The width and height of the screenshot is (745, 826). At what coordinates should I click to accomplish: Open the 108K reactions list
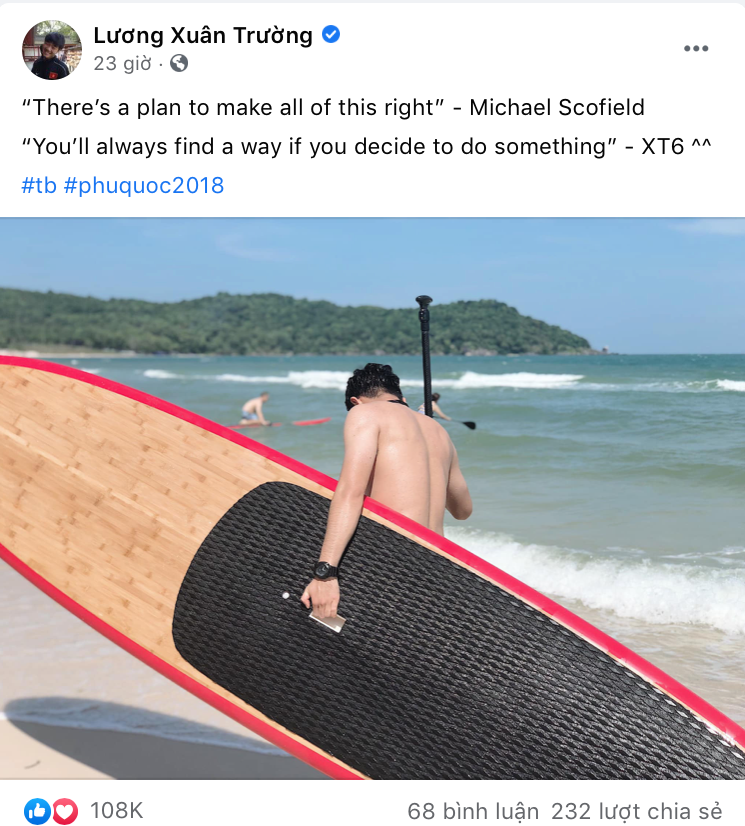[x=116, y=811]
